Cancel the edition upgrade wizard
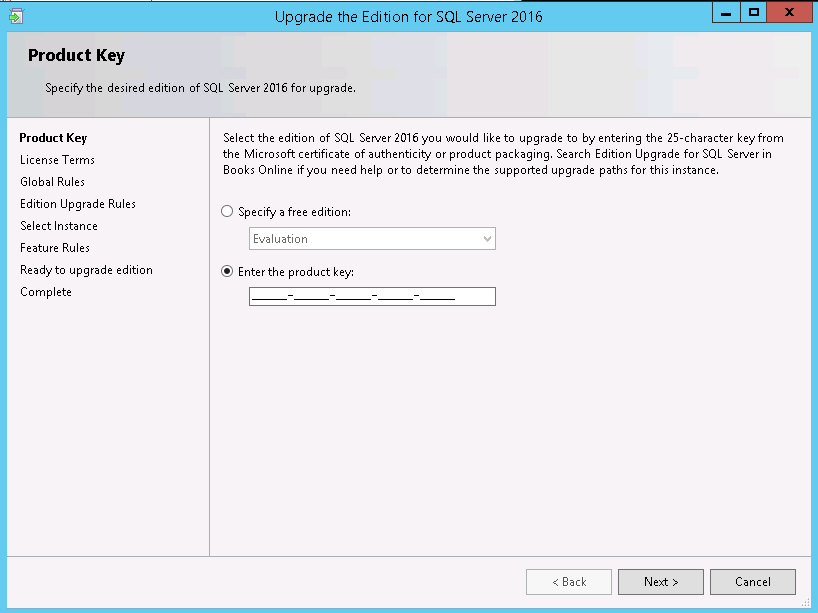This screenshot has height=613, width=818. (x=752, y=581)
